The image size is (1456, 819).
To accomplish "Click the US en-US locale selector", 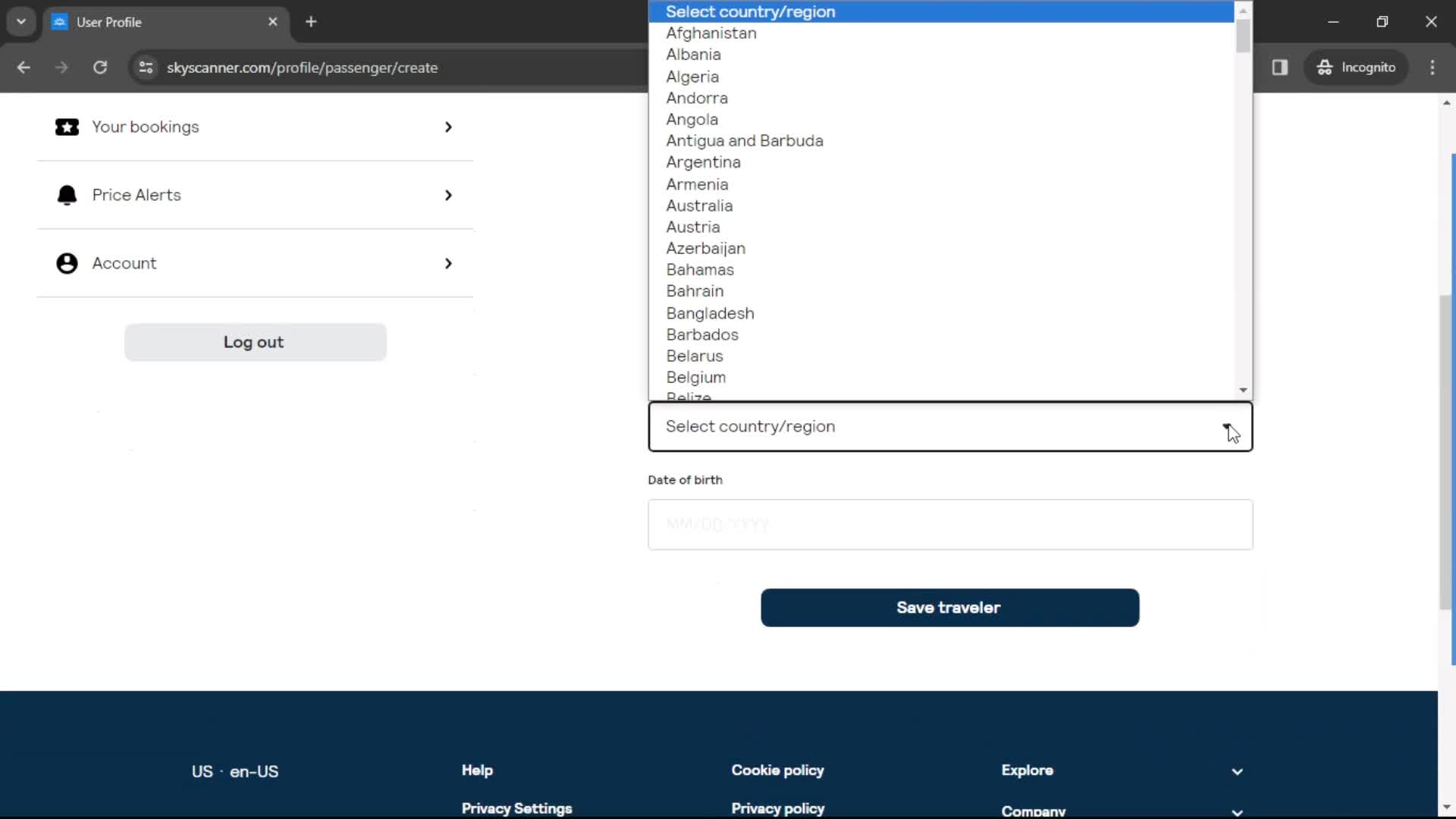I will [x=235, y=771].
